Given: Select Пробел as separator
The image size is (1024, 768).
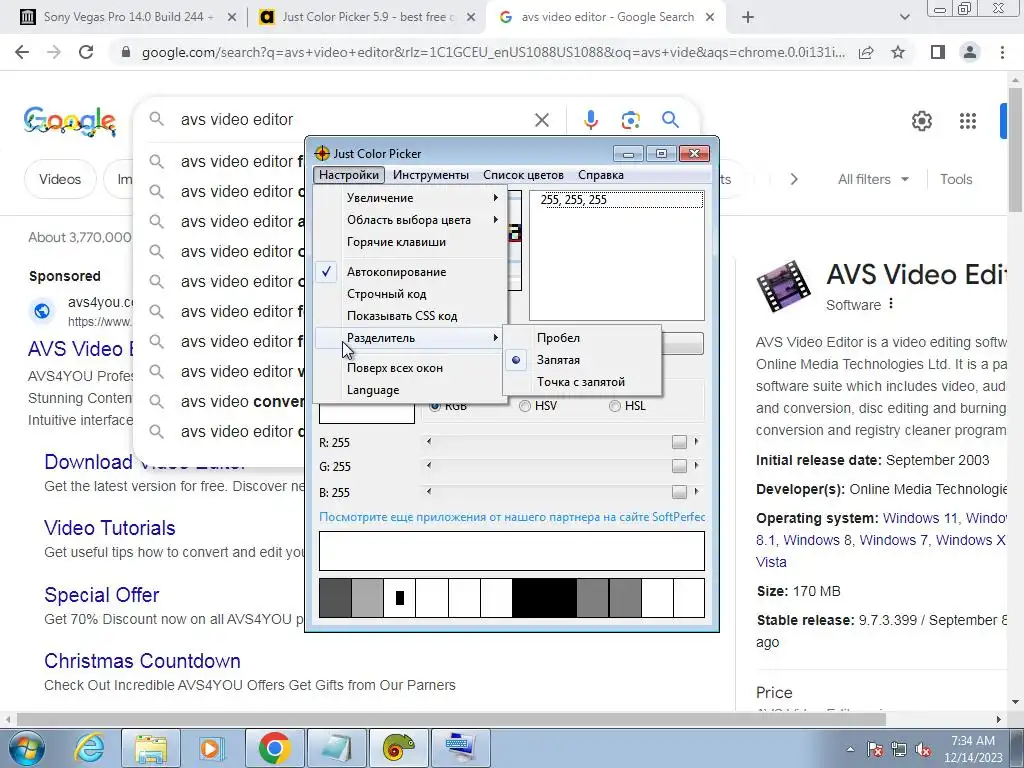Looking at the screenshot, I should (582, 338).
